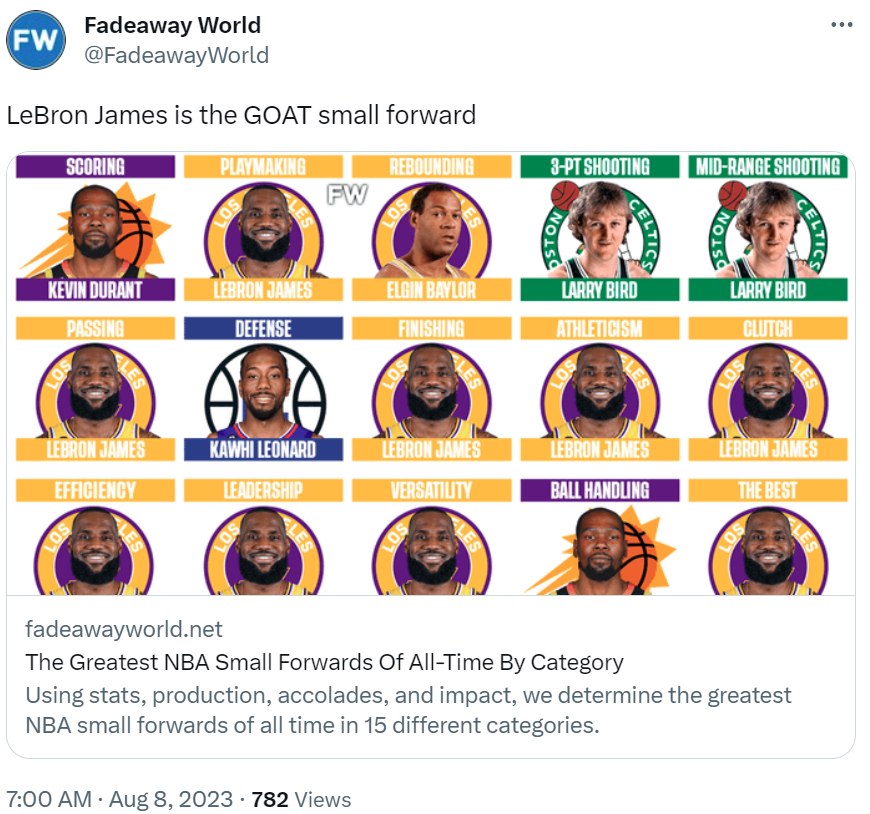
Task: Click the 7:00 AM Aug 8, 2023 timestamp
Action: 120,799
